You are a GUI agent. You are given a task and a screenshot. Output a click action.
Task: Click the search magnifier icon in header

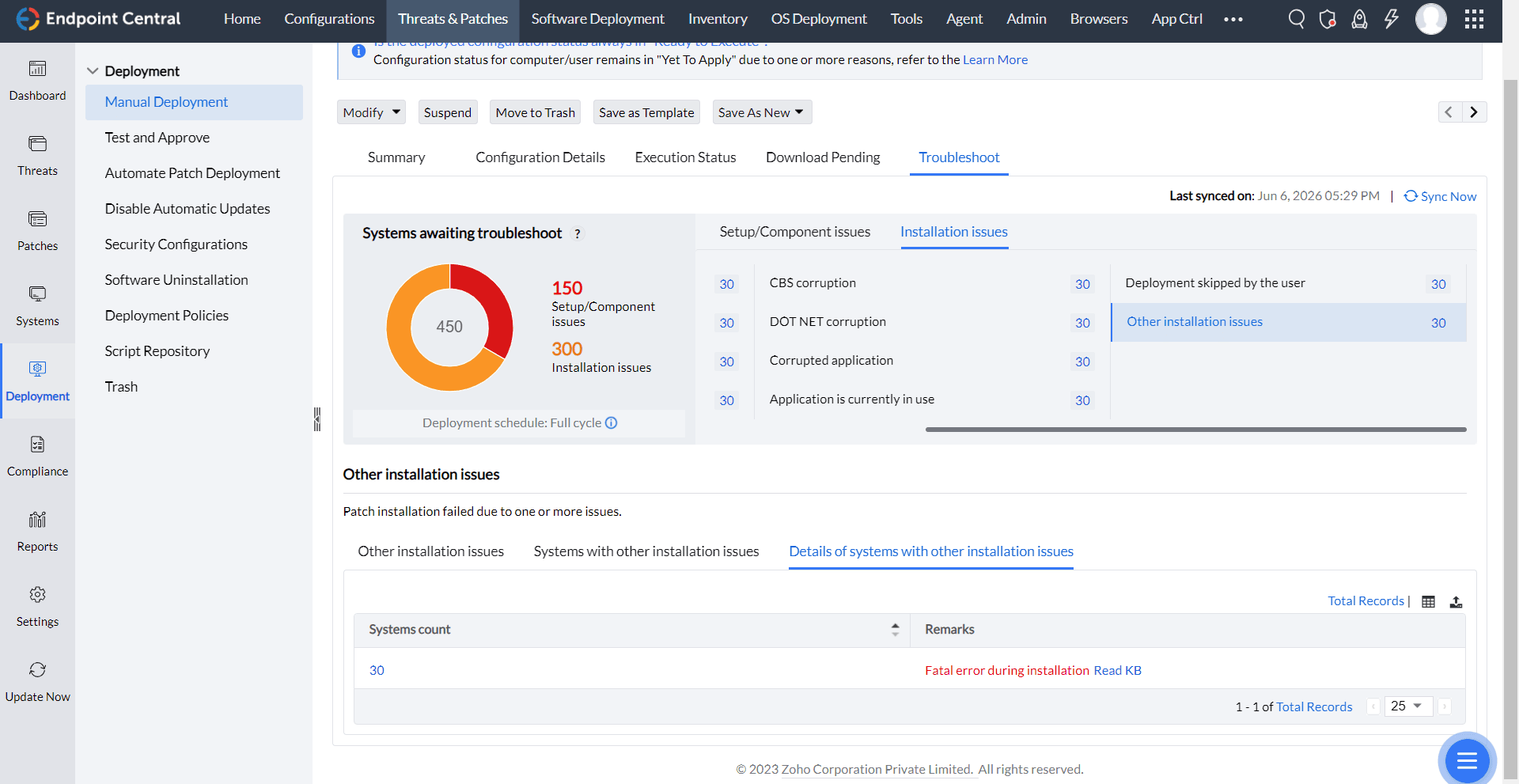(1296, 19)
